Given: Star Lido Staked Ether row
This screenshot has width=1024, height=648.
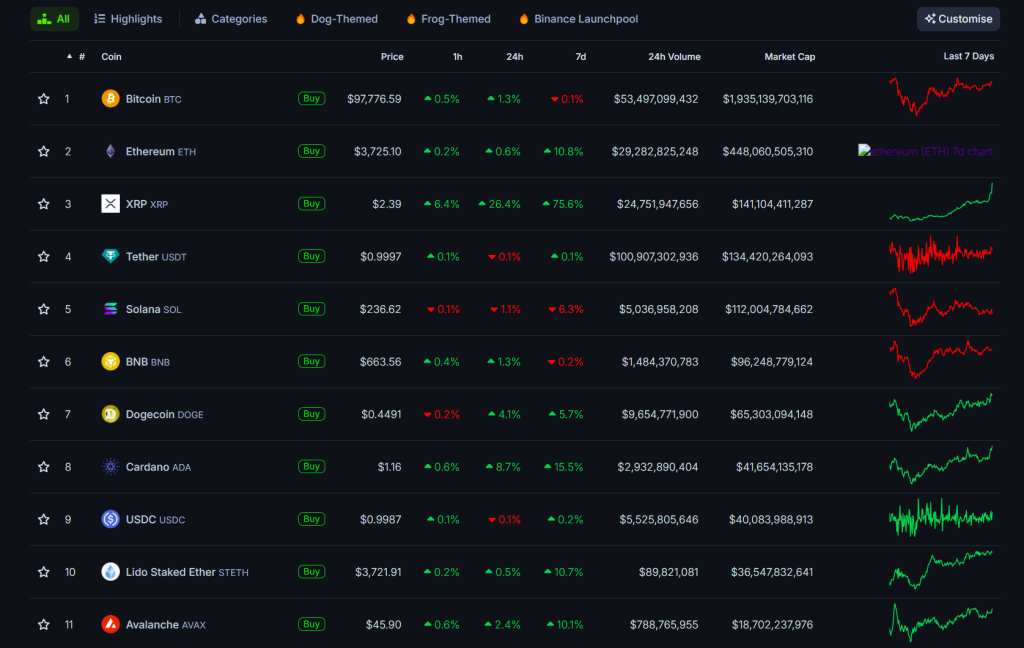Looking at the screenshot, I should (x=44, y=572).
